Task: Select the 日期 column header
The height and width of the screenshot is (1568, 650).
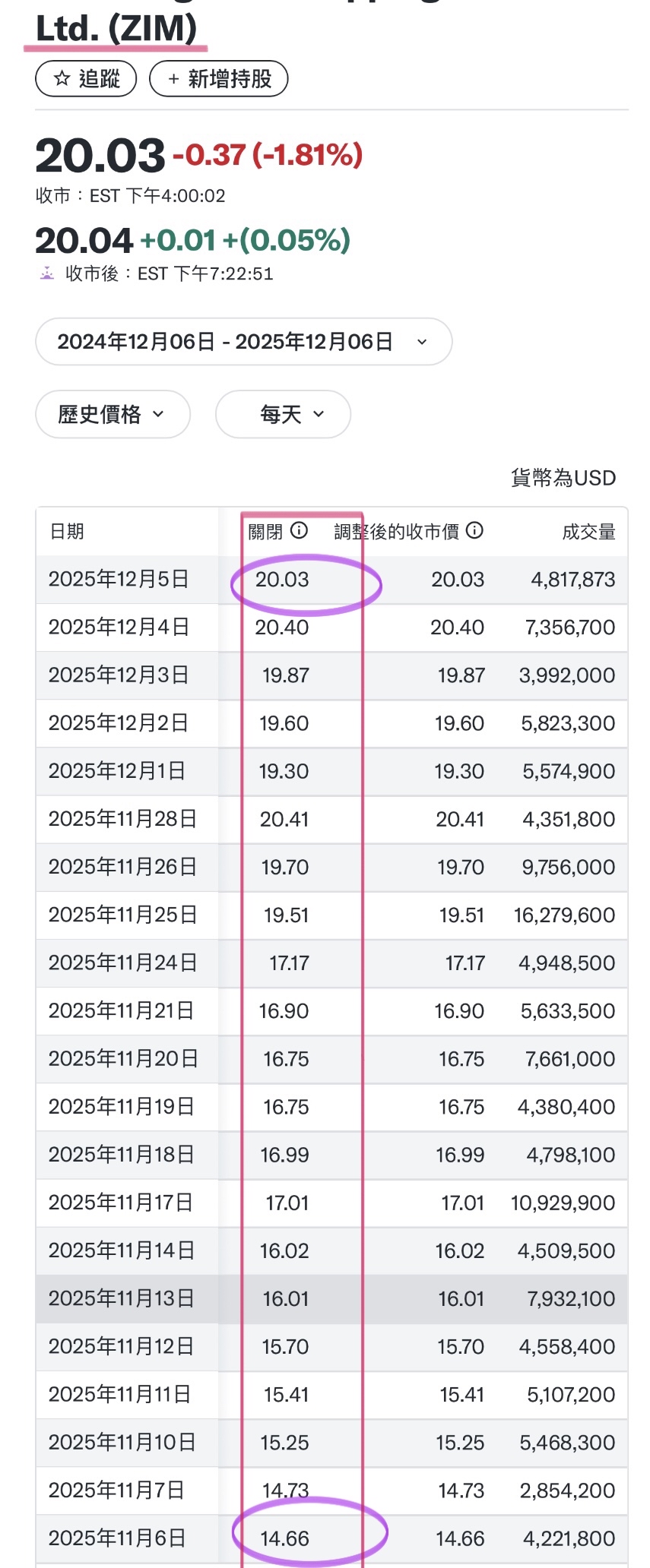Action: tap(64, 531)
